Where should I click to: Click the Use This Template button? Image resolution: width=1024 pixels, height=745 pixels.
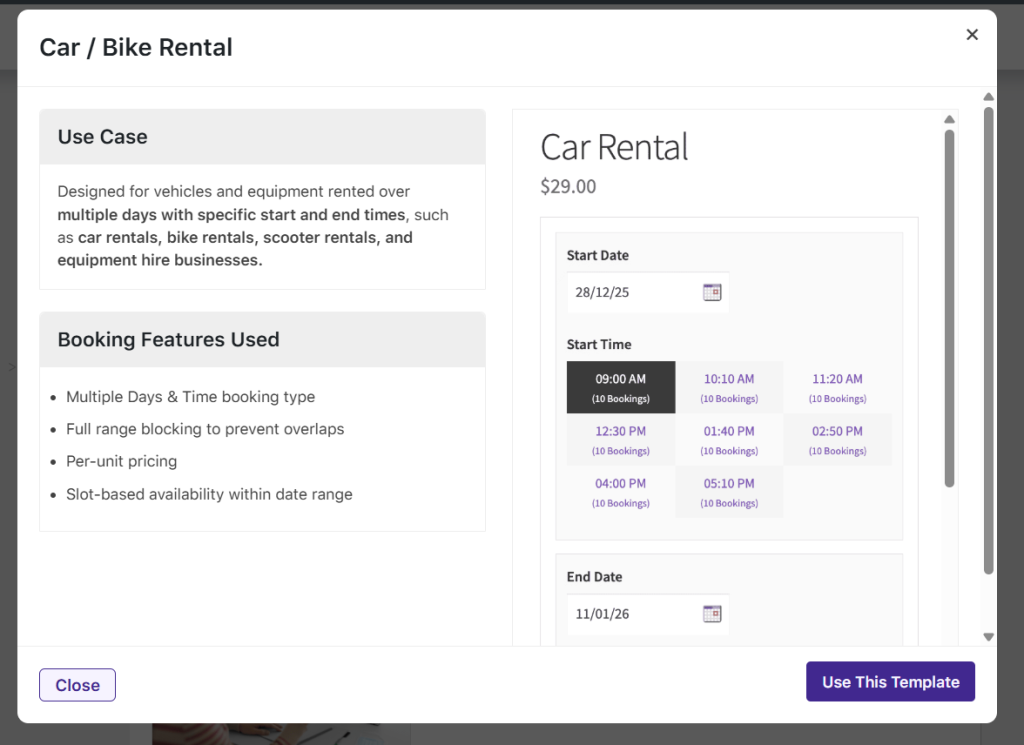point(890,681)
